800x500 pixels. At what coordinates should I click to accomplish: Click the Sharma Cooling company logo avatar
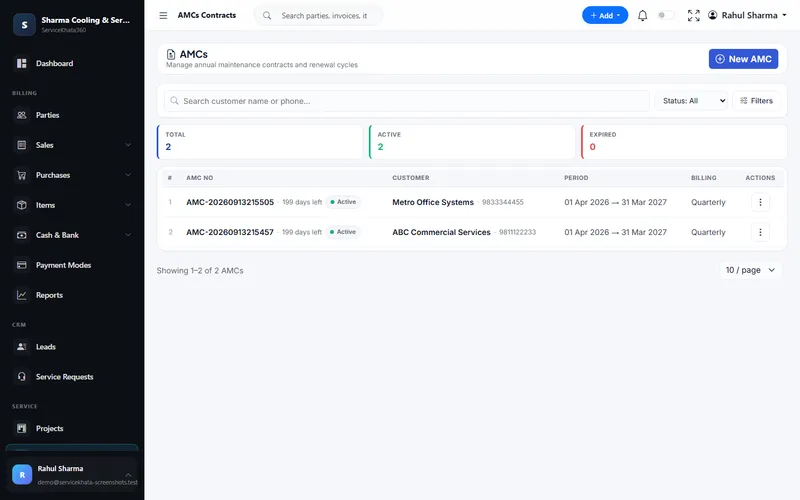24,24
